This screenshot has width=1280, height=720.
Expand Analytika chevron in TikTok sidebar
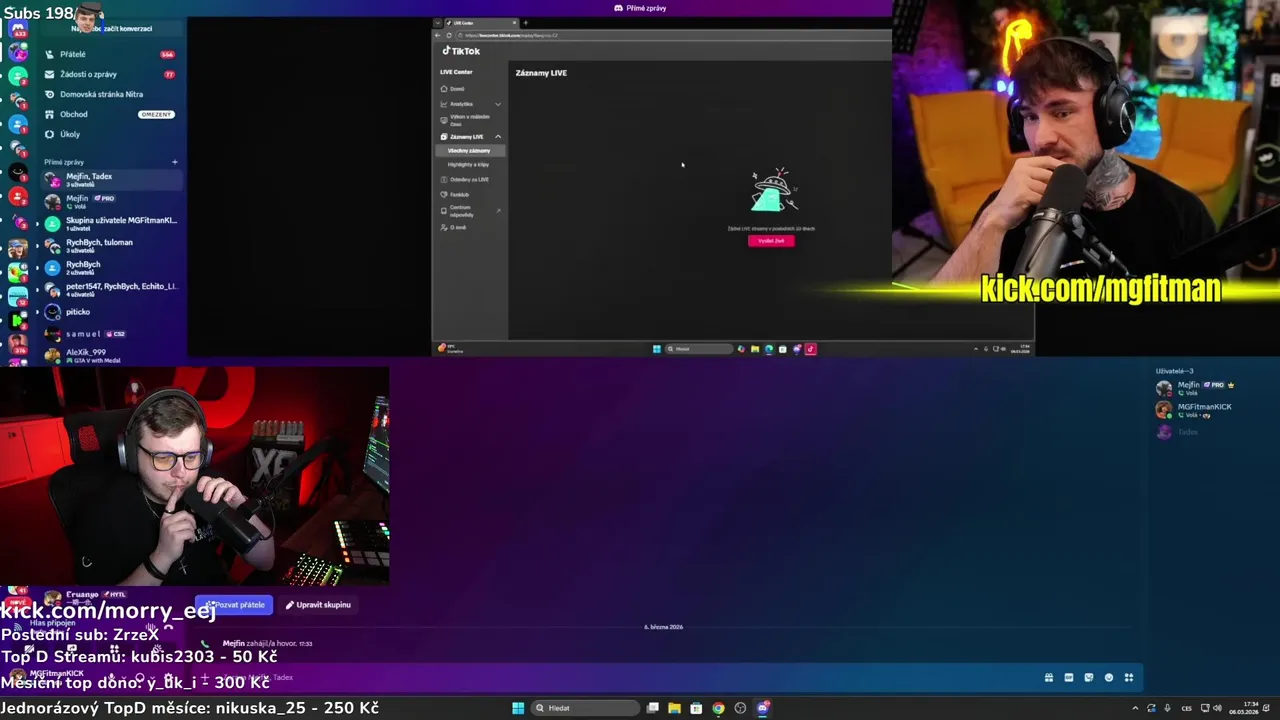[x=498, y=104]
